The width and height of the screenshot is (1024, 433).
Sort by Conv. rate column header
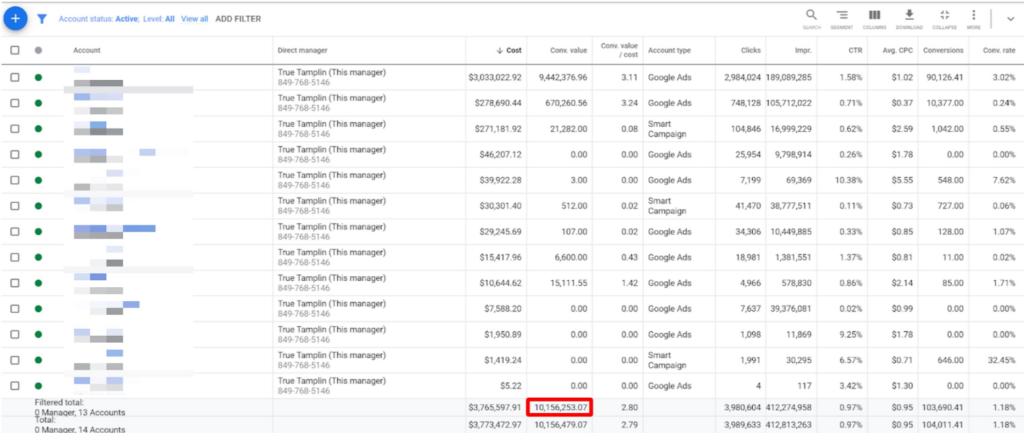pyautogui.click(x=999, y=50)
